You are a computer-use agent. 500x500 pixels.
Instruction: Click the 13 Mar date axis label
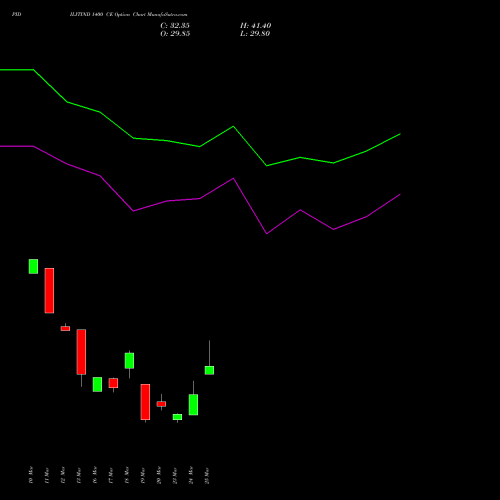79,475
